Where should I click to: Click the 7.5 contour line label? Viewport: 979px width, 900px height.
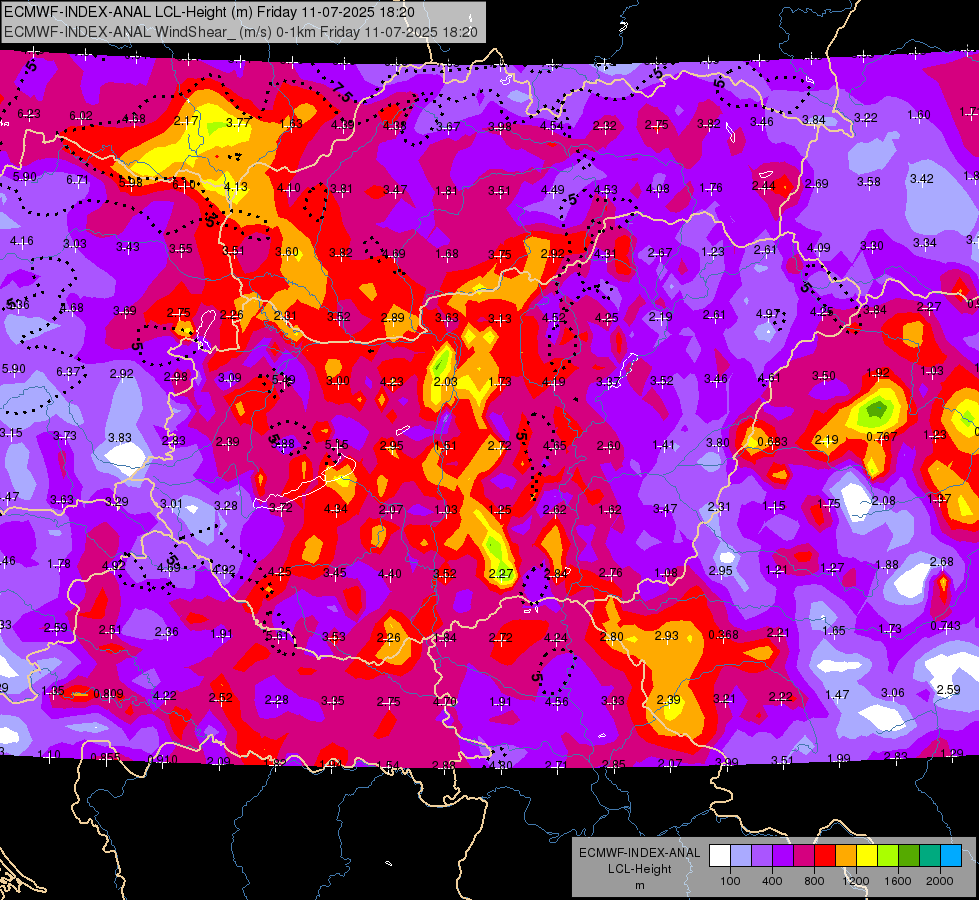pos(342,93)
